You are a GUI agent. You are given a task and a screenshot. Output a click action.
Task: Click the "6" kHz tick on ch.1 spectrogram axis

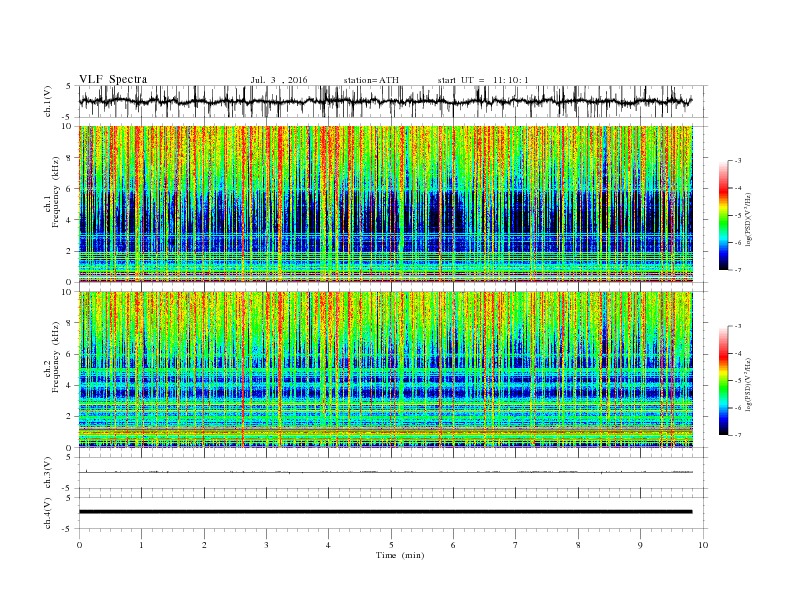point(70,189)
